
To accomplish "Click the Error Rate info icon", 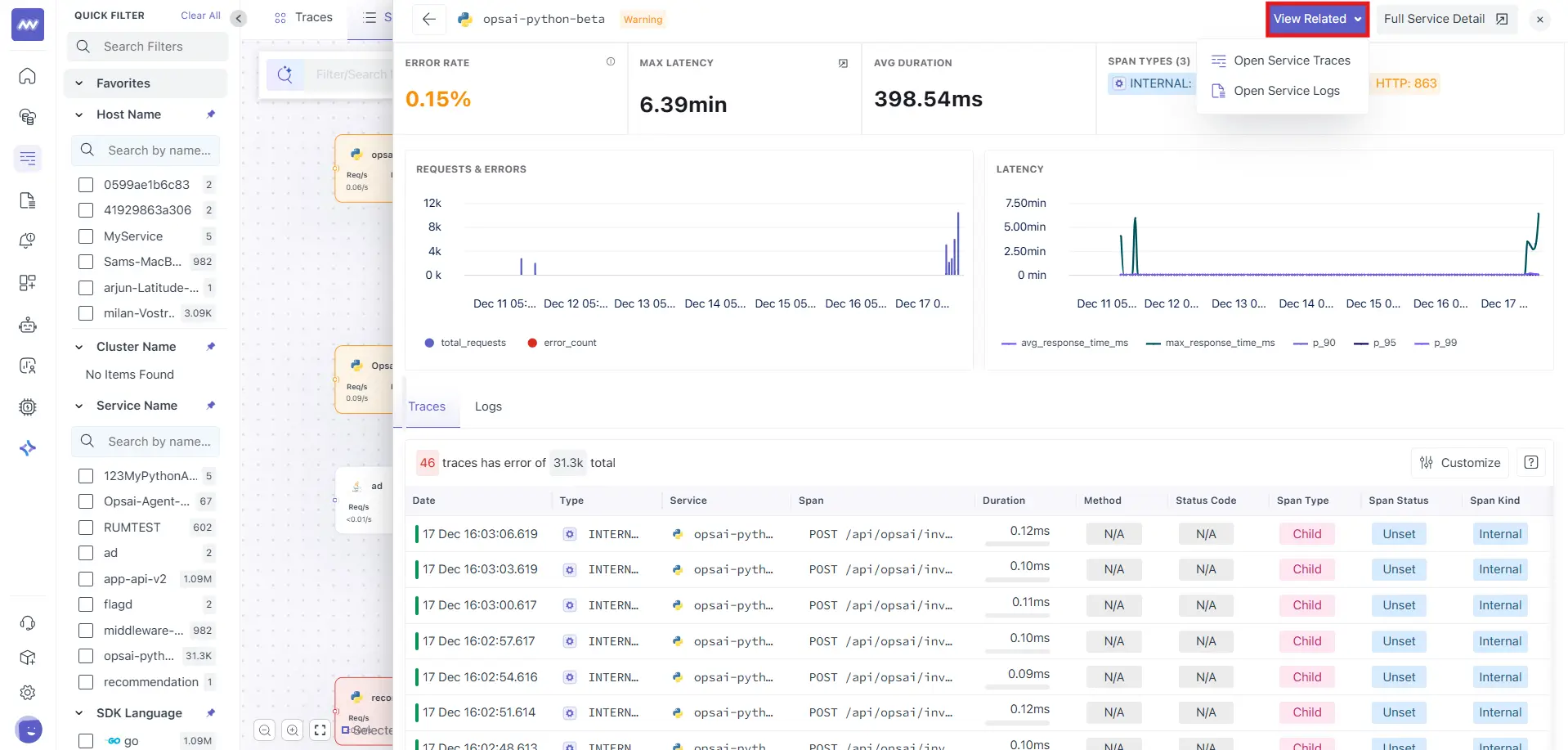I will (610, 62).
